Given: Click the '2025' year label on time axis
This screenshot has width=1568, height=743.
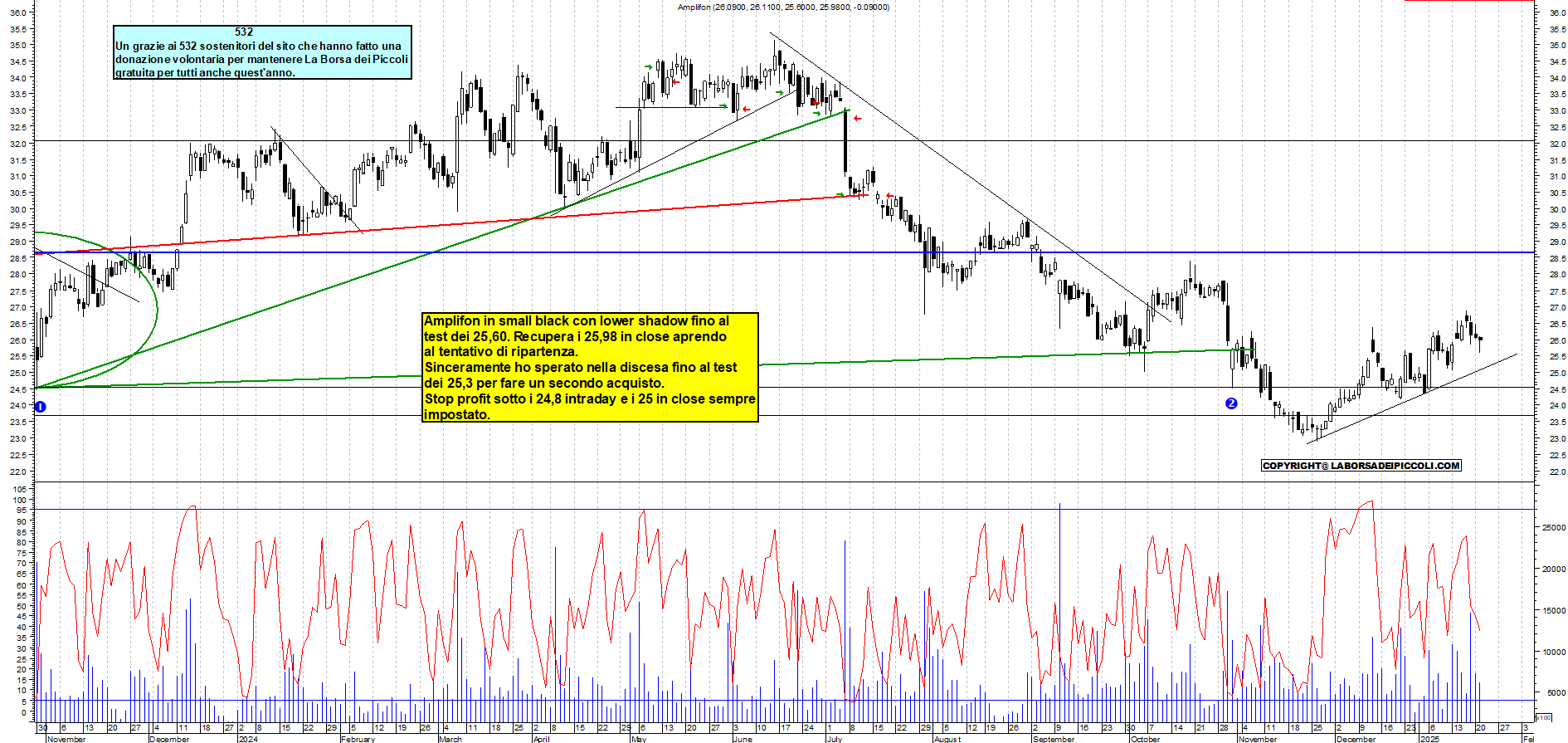Looking at the screenshot, I should (1429, 739).
